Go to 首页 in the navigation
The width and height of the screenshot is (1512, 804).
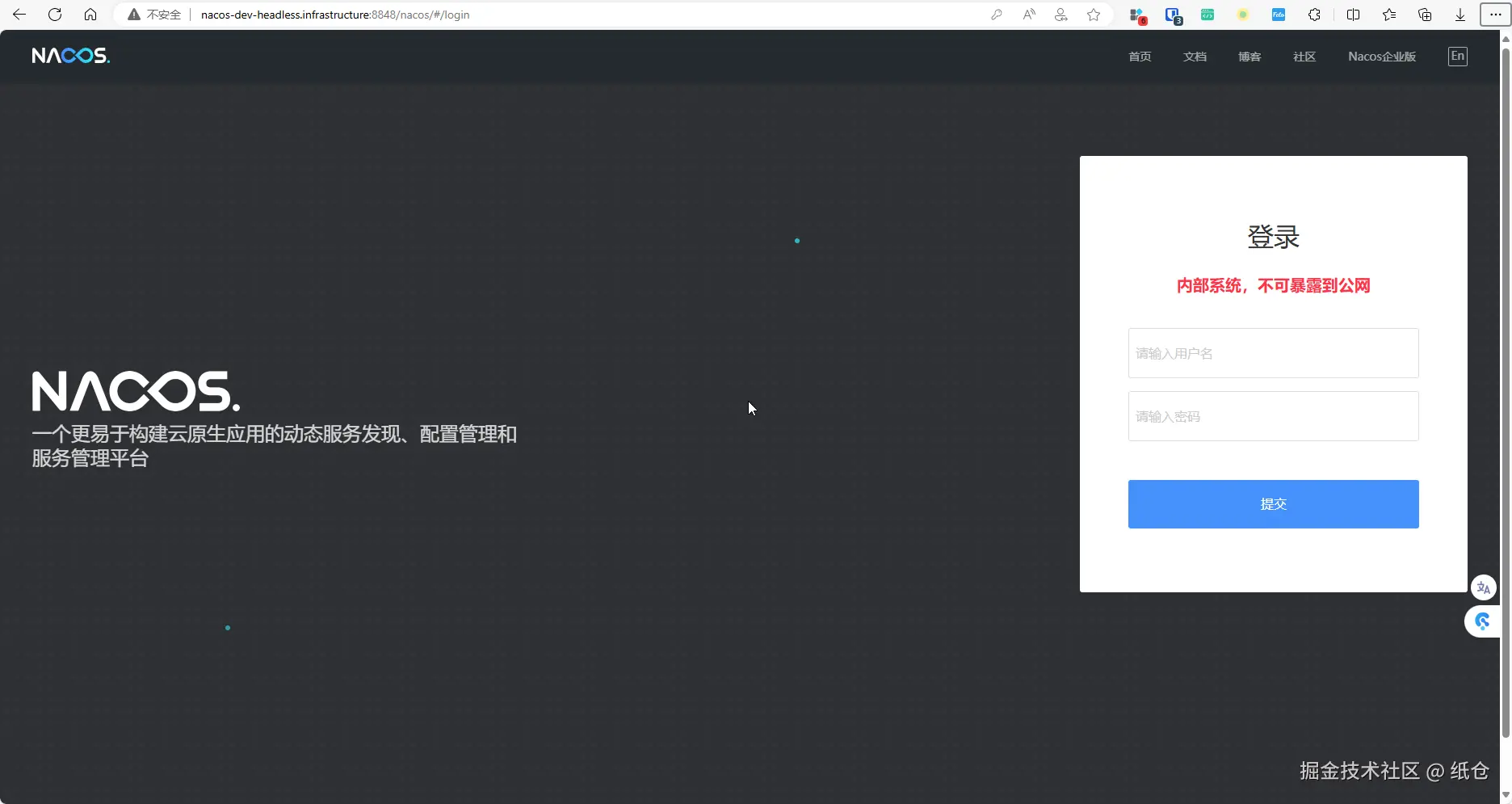pos(1140,57)
